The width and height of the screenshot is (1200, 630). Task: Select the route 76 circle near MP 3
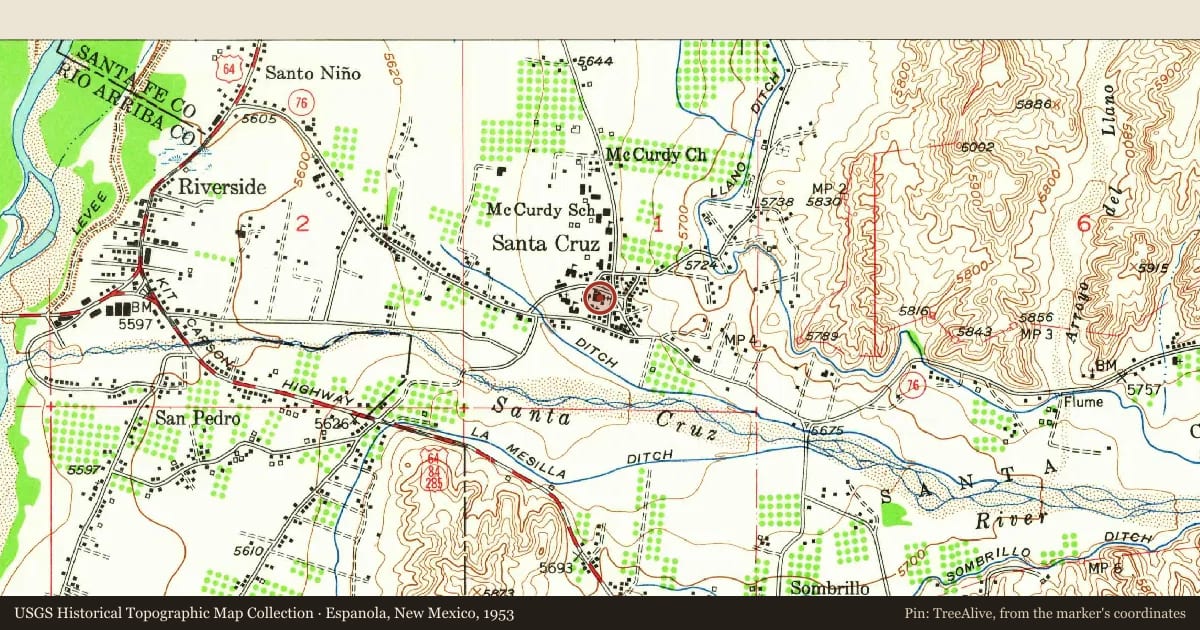point(910,387)
